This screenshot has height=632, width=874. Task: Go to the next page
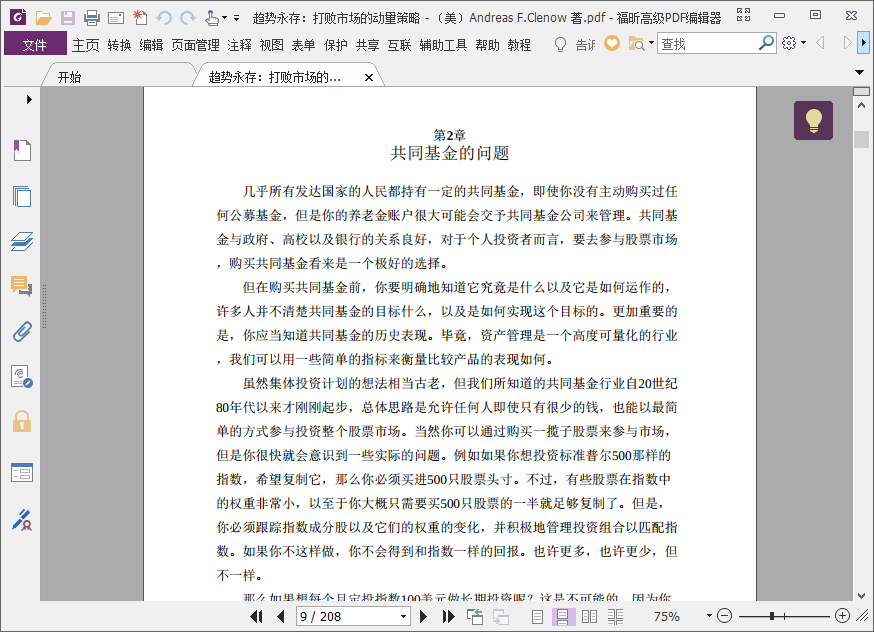pyautogui.click(x=423, y=616)
